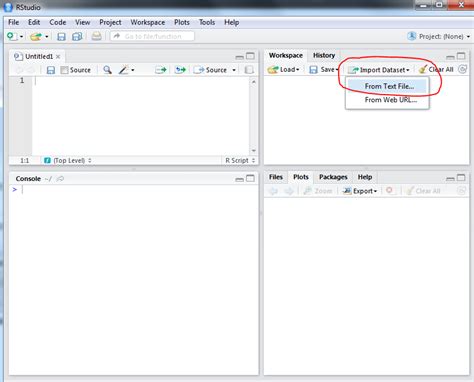This screenshot has width=474, height=382.
Task: Expand the Source button dropdown arrow
Action: 234,70
